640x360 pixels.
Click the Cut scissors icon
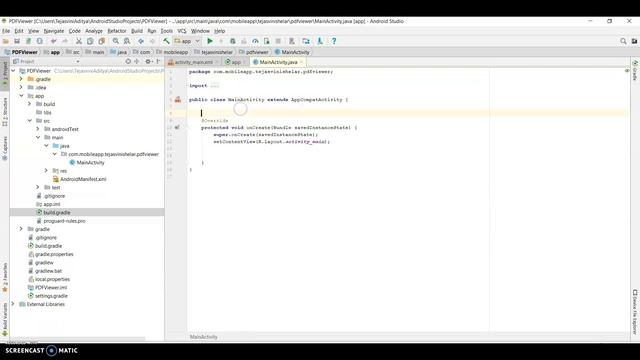tap(79, 41)
